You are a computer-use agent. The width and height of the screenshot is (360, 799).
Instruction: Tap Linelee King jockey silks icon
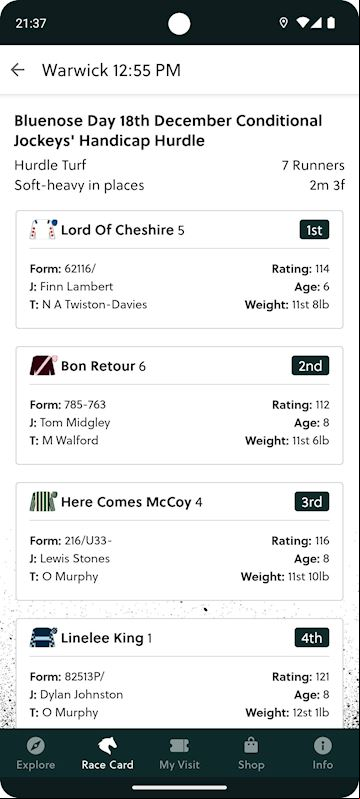coord(43,637)
